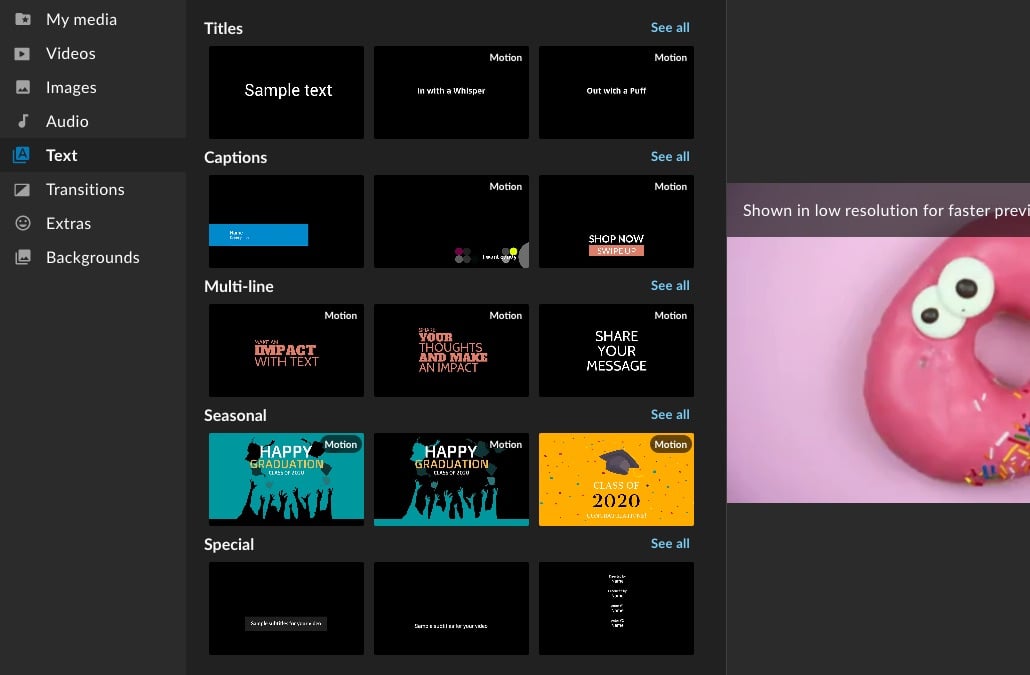Open the My media panel

coord(80,19)
